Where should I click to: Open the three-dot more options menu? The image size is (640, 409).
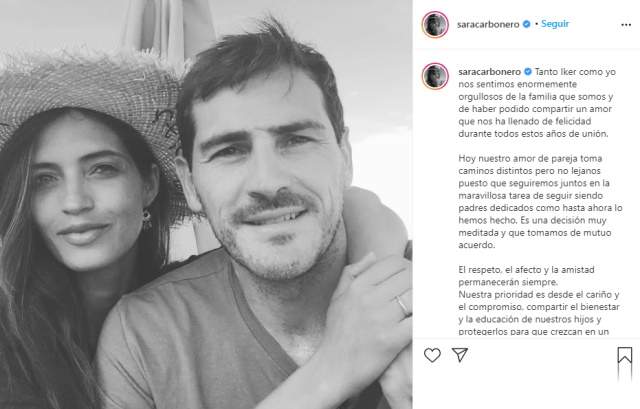[626, 25]
